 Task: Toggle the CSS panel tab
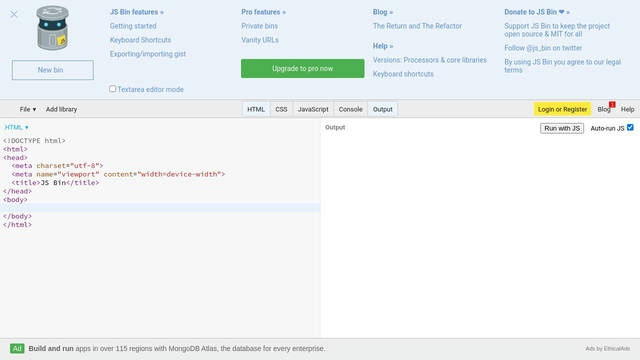coord(281,109)
